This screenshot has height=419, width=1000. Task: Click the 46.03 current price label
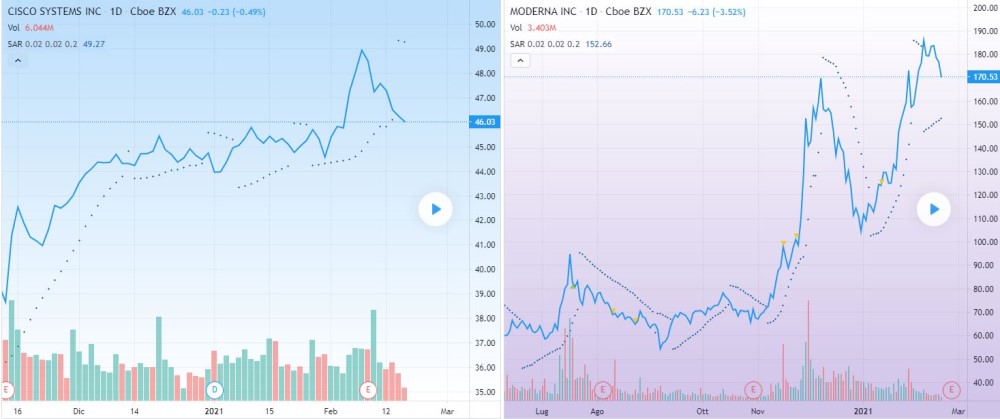coord(485,122)
